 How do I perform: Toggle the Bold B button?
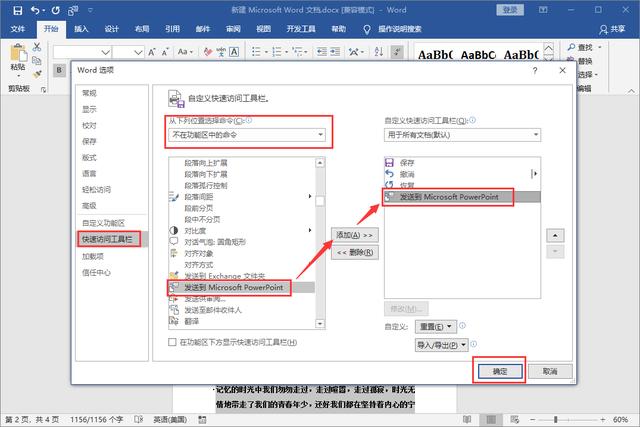pos(59,70)
